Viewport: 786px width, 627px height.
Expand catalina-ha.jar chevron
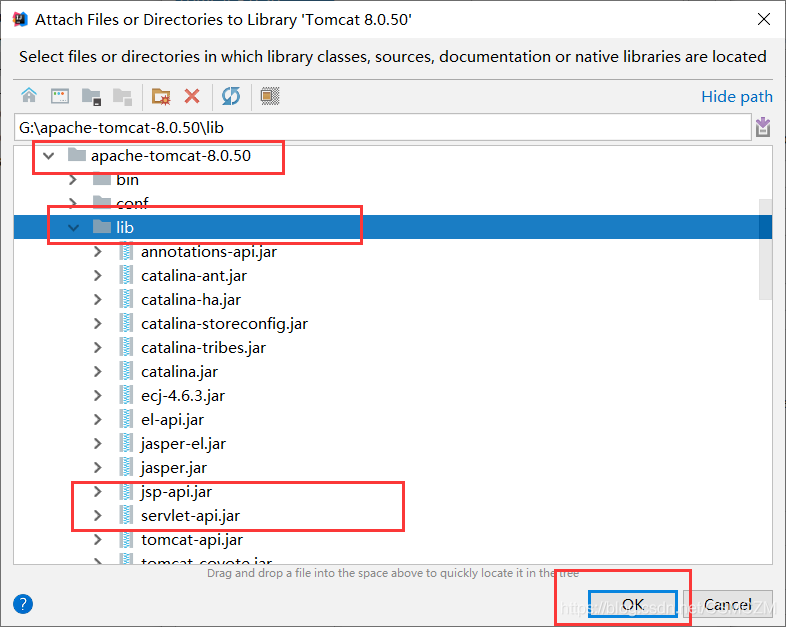tap(98, 300)
